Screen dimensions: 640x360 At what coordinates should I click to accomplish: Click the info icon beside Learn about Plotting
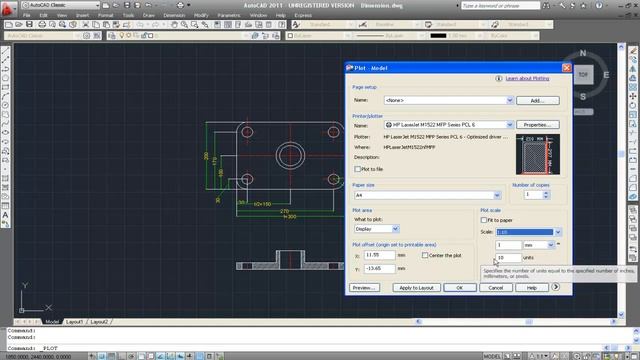pos(499,78)
